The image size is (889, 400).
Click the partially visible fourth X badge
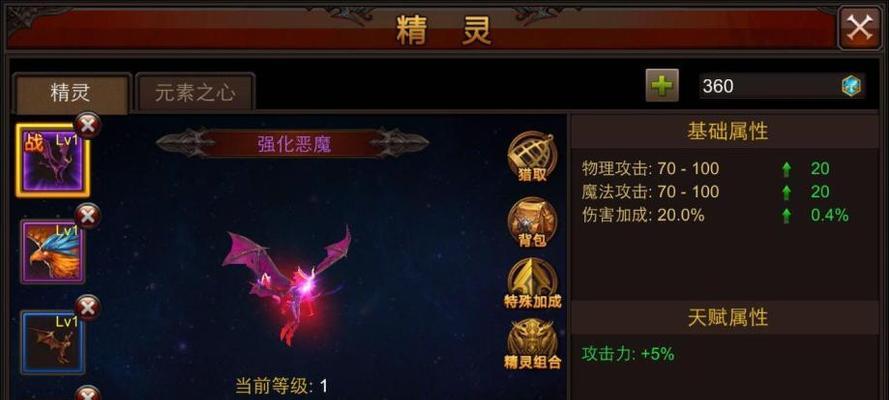[87, 393]
